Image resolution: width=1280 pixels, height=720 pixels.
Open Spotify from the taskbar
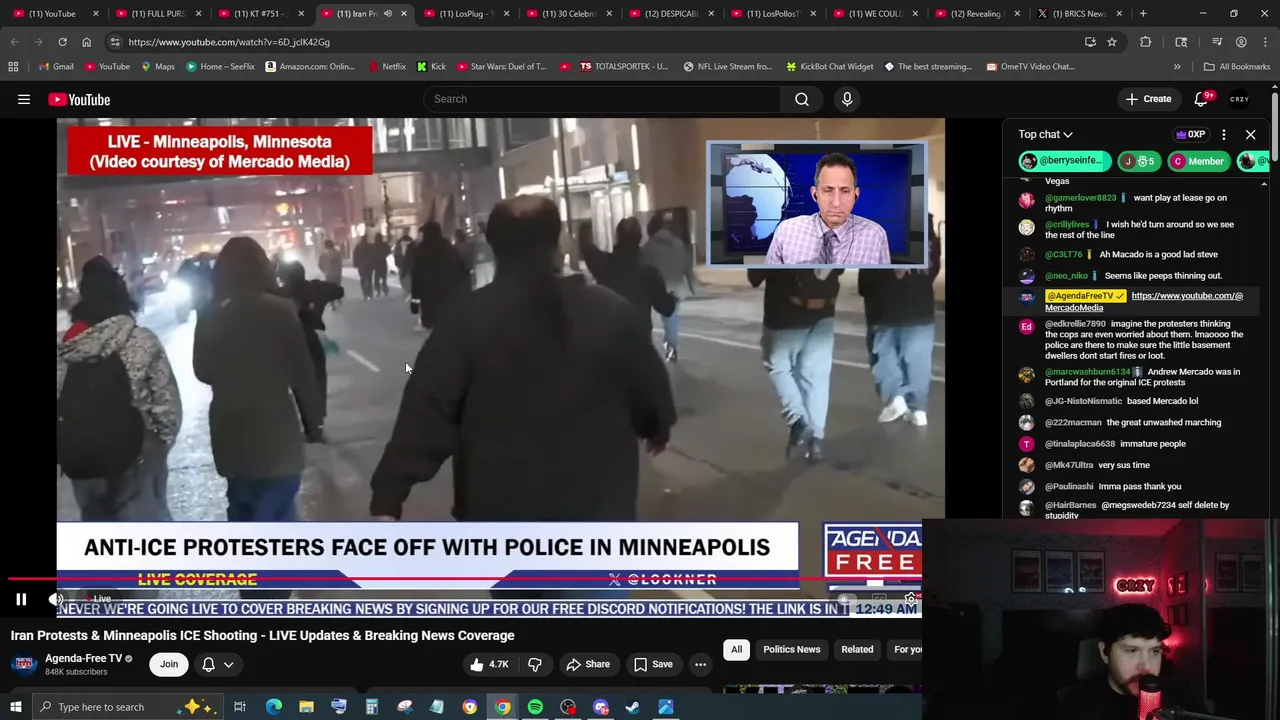(x=535, y=707)
